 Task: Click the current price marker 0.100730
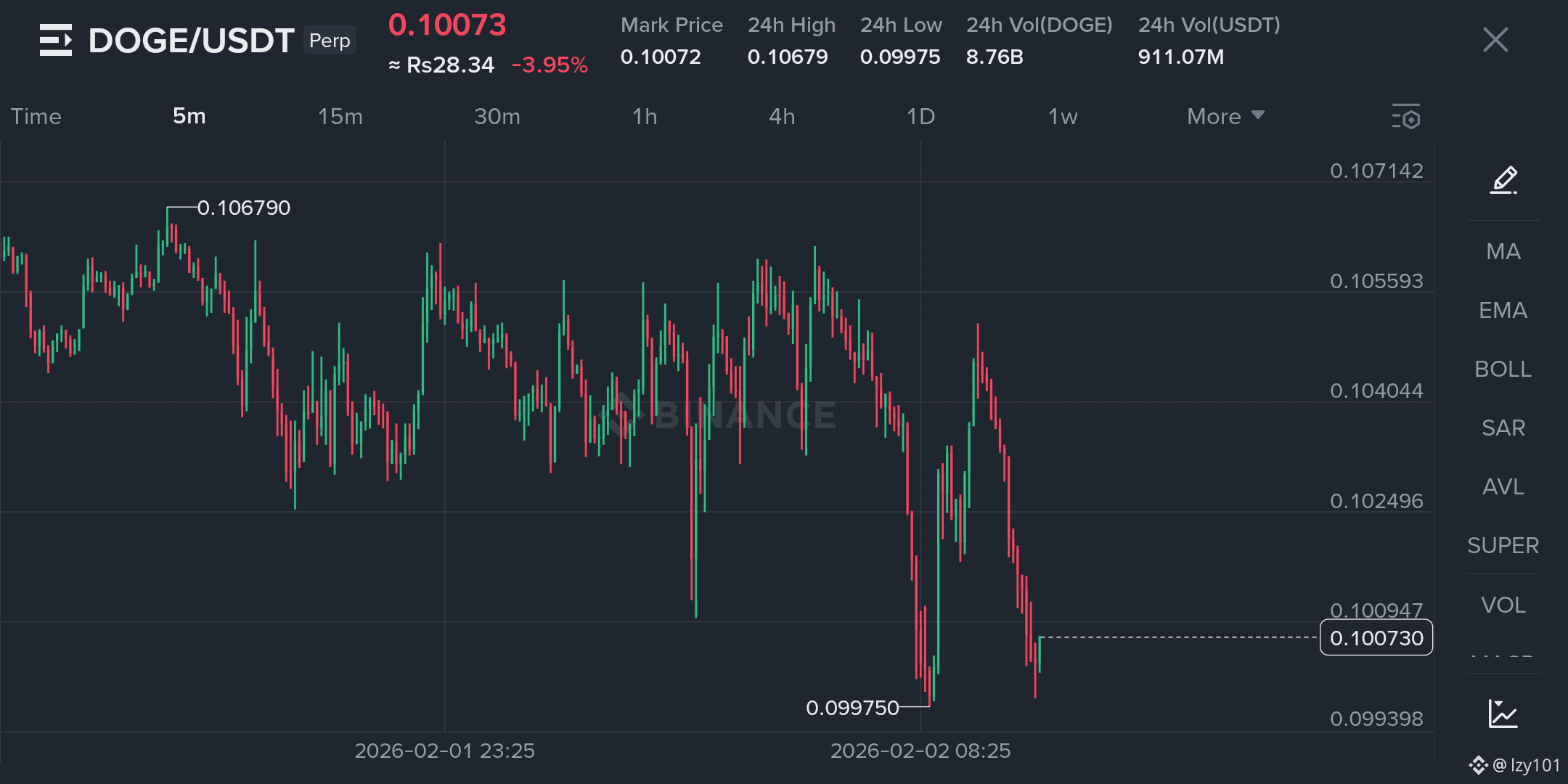tap(1376, 637)
